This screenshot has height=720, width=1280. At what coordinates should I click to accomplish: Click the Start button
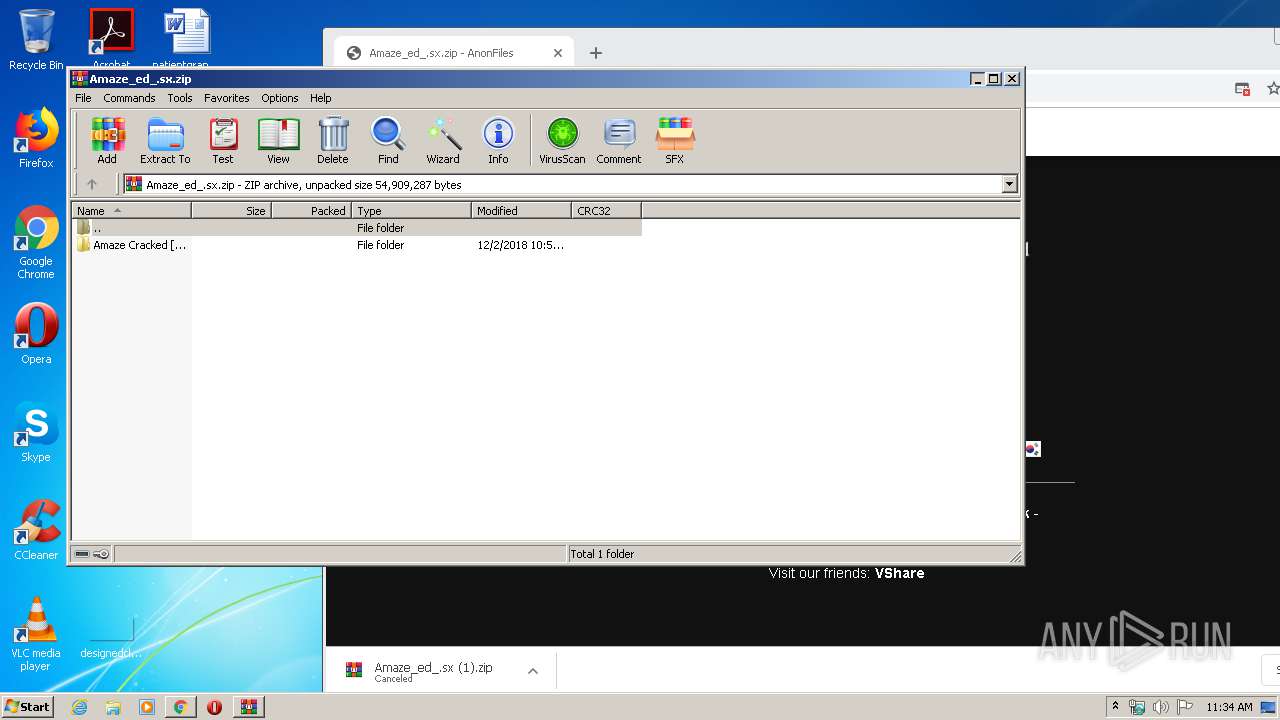(28, 707)
